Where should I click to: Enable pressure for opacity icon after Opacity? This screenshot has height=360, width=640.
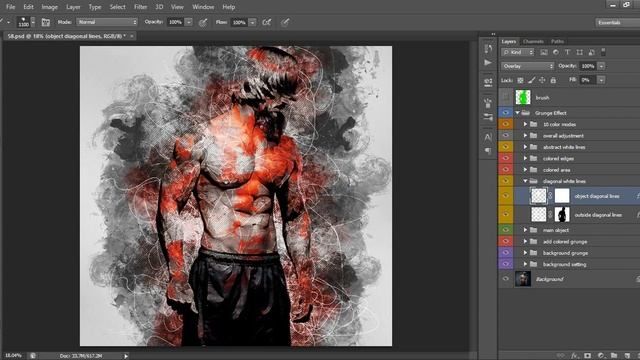[203, 22]
